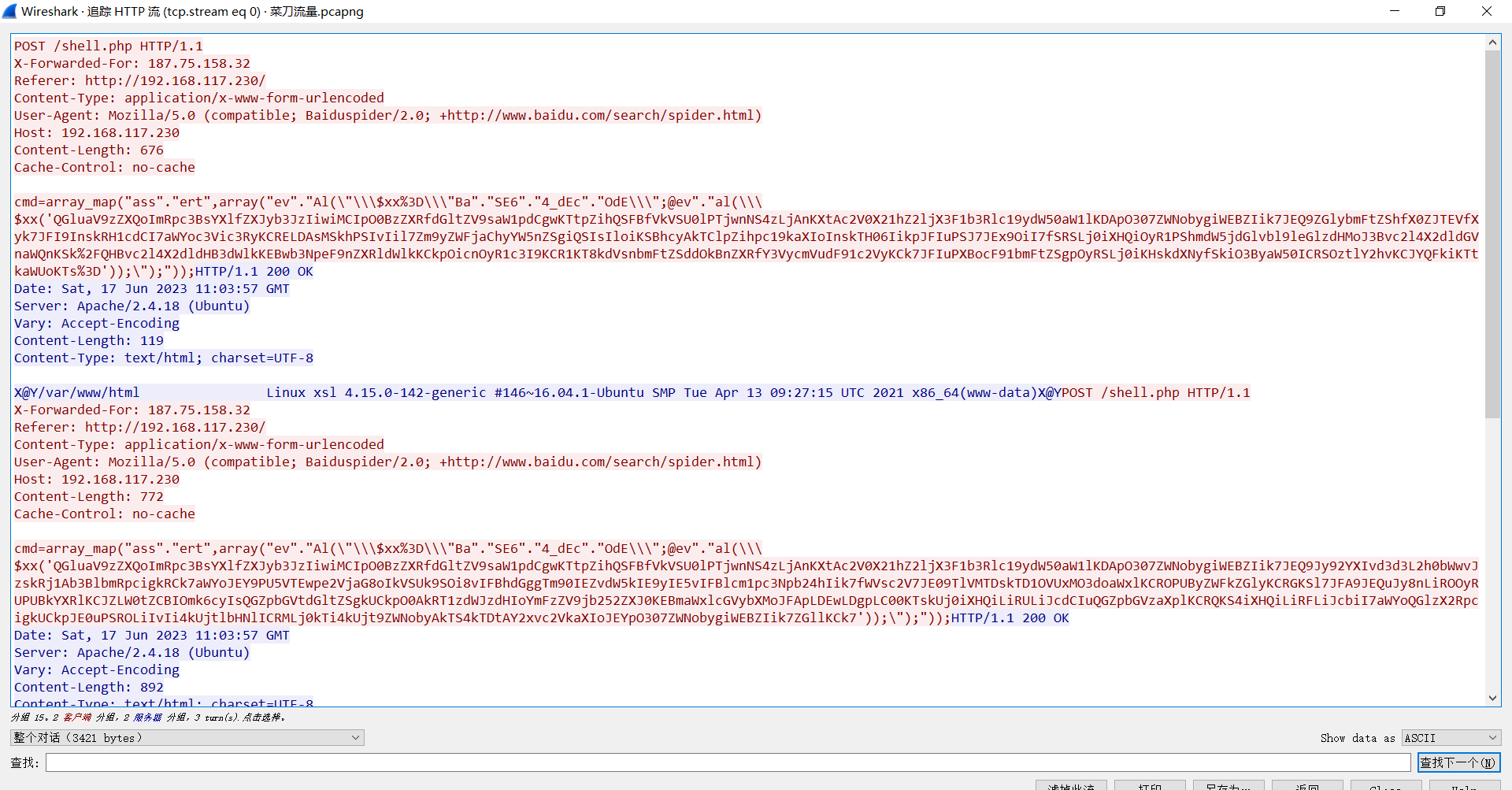The height and width of the screenshot is (790, 1512).
Task: Click the 打印 print button
Action: point(1149,785)
